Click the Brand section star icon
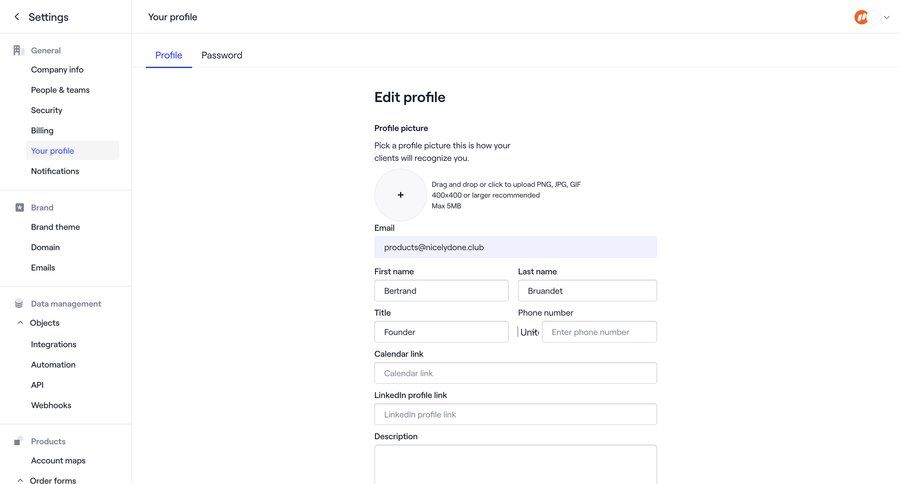 pyautogui.click(x=20, y=207)
